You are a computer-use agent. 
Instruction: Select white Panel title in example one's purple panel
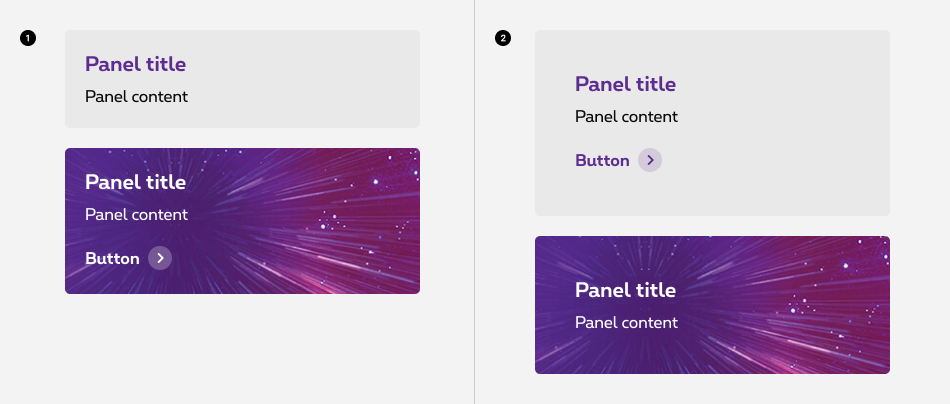[135, 182]
